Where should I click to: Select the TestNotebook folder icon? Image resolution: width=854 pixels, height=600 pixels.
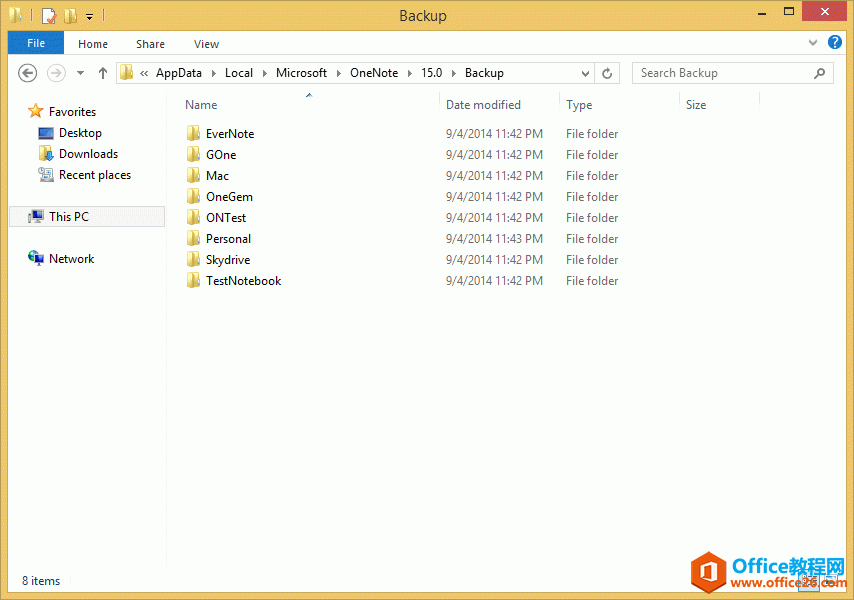[193, 281]
